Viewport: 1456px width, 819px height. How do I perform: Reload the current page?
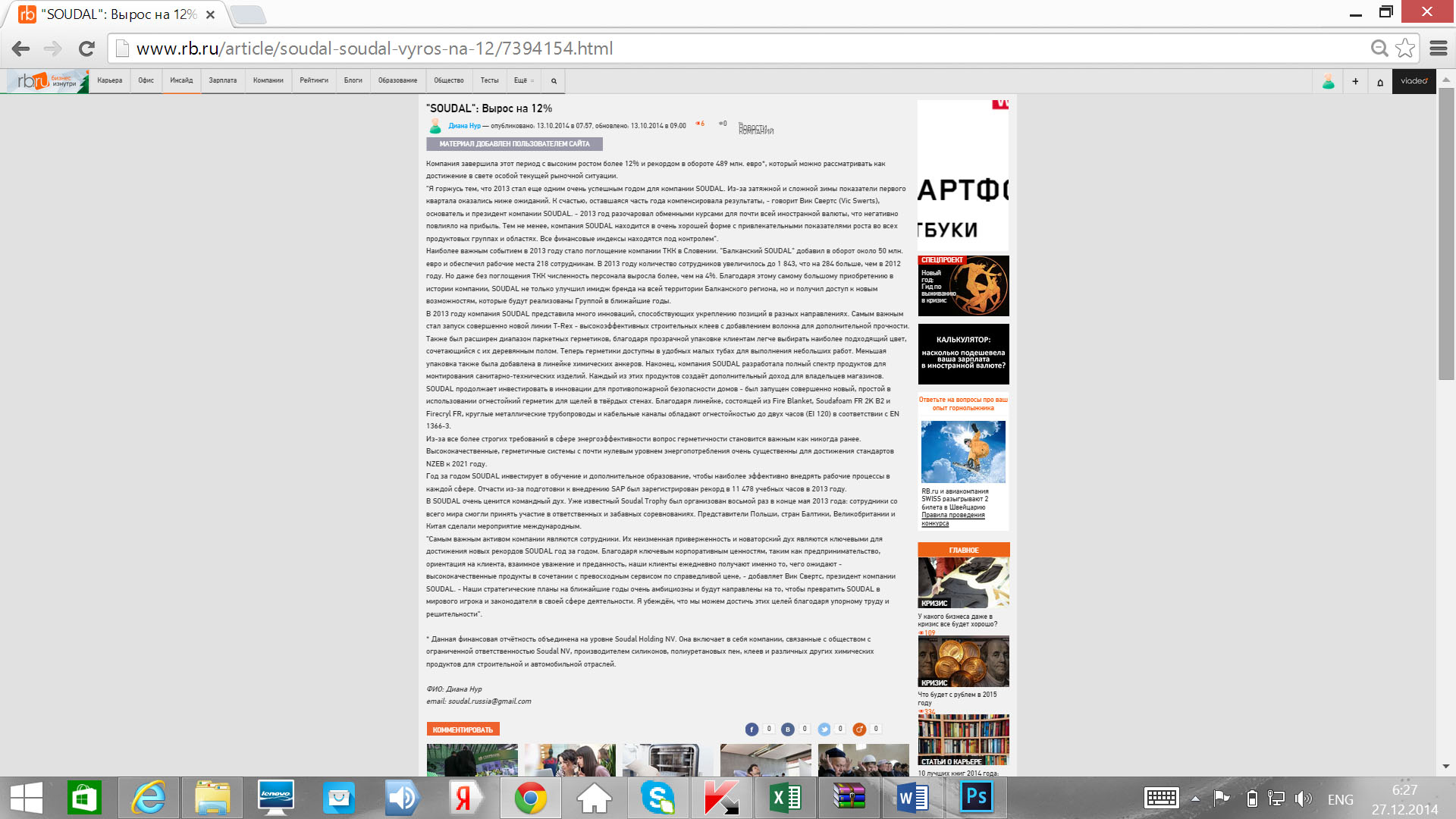pos(86,49)
